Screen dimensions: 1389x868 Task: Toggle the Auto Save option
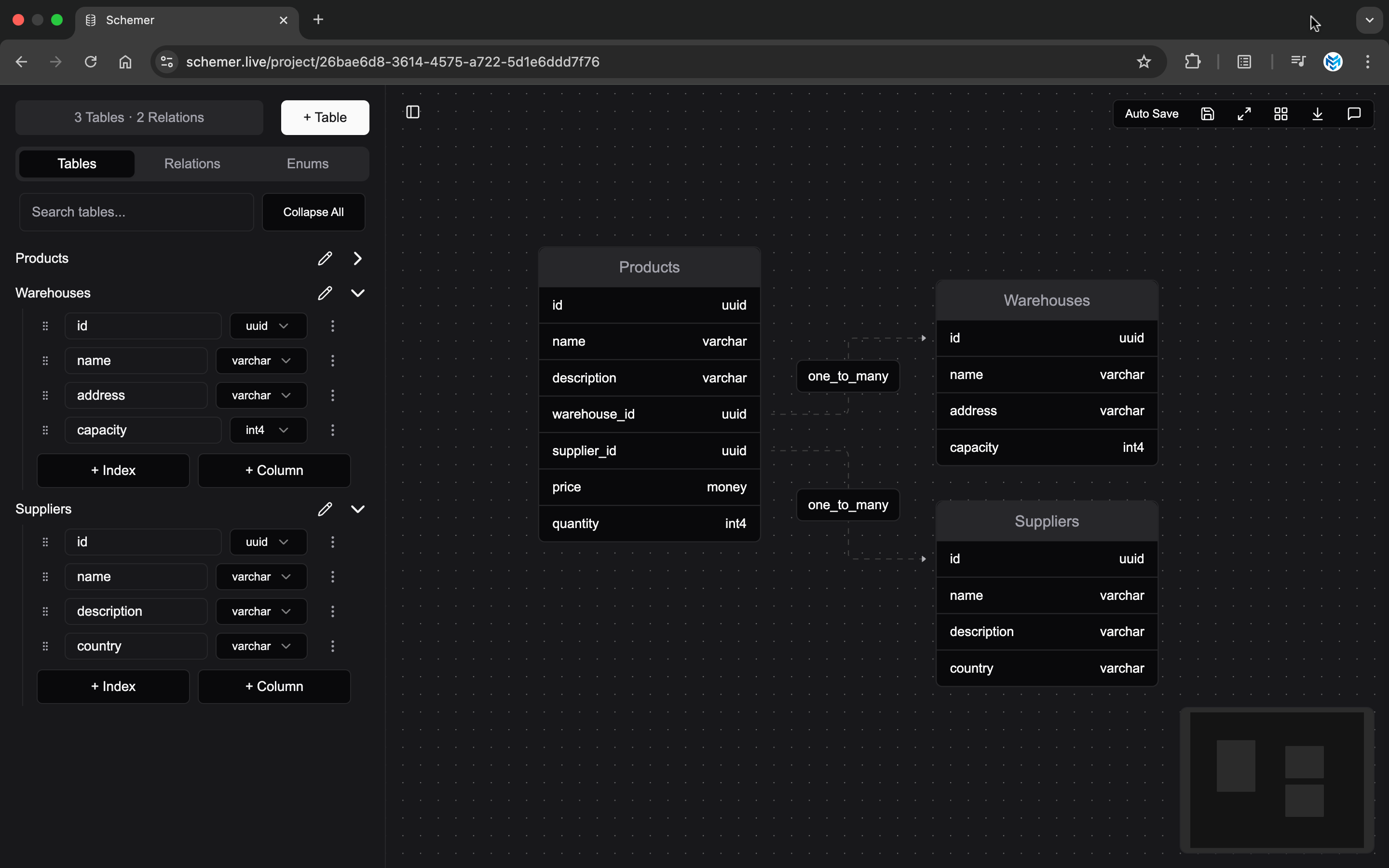pyautogui.click(x=1151, y=114)
